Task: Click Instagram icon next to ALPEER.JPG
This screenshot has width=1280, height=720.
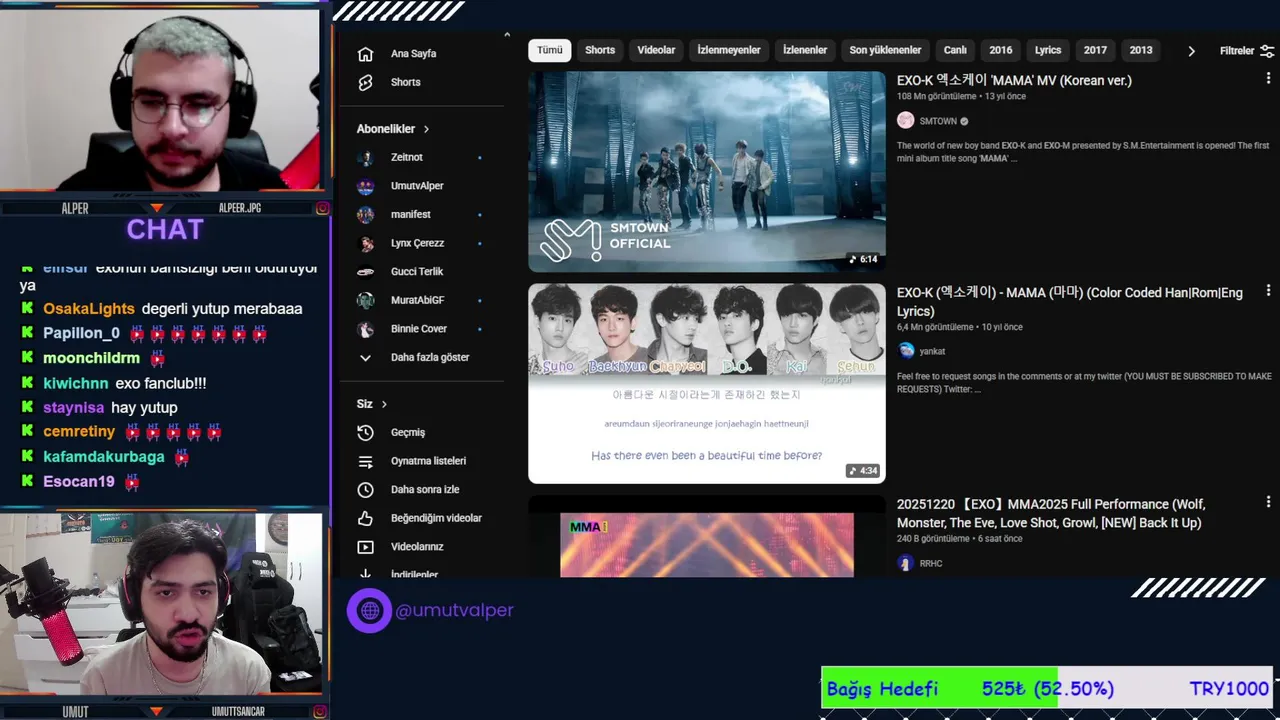Action: click(x=322, y=208)
